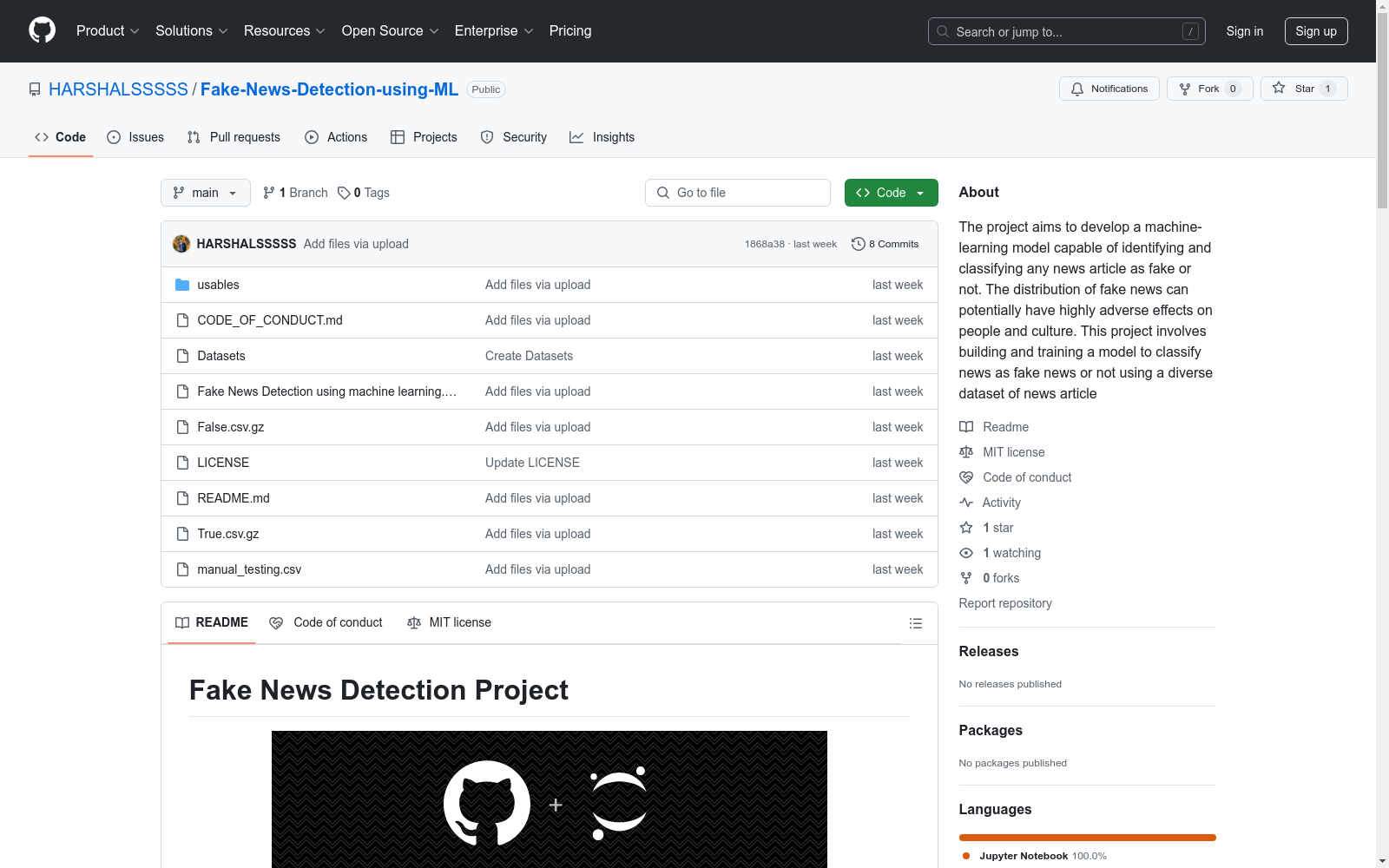The height and width of the screenshot is (868, 1389).
Task: Go to the Pricing page
Action: [570, 31]
